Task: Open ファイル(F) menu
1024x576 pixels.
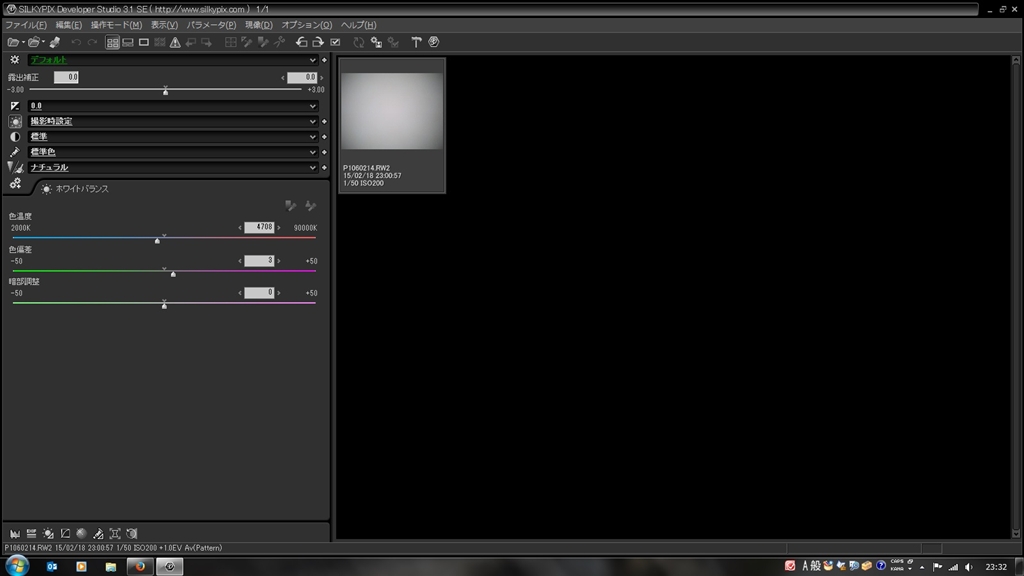Action: click(25, 25)
